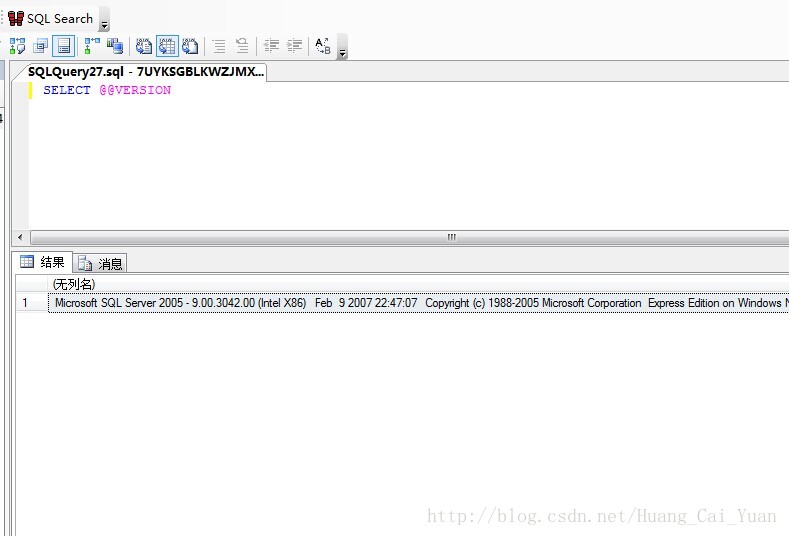This screenshot has height=536, width=789.
Task: Click SELECT @@VERSION query text in editor
Action: coord(107,90)
